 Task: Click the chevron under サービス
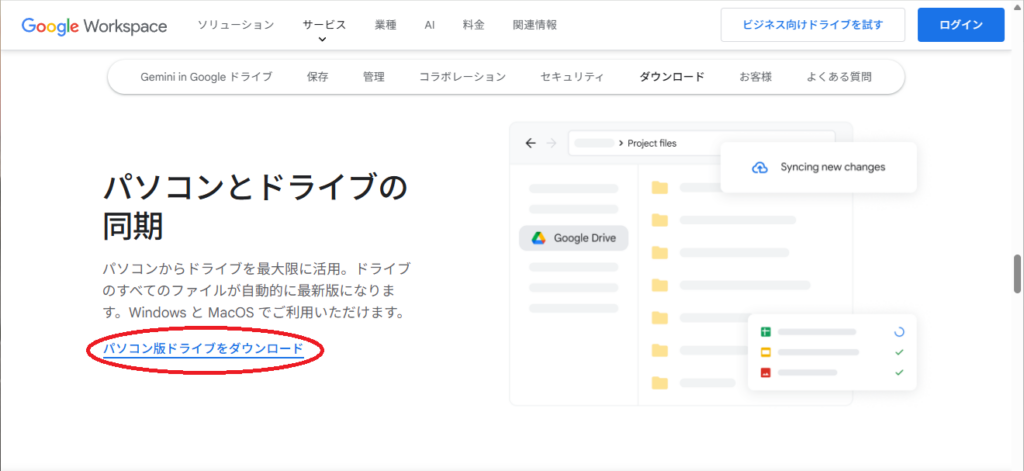323,40
